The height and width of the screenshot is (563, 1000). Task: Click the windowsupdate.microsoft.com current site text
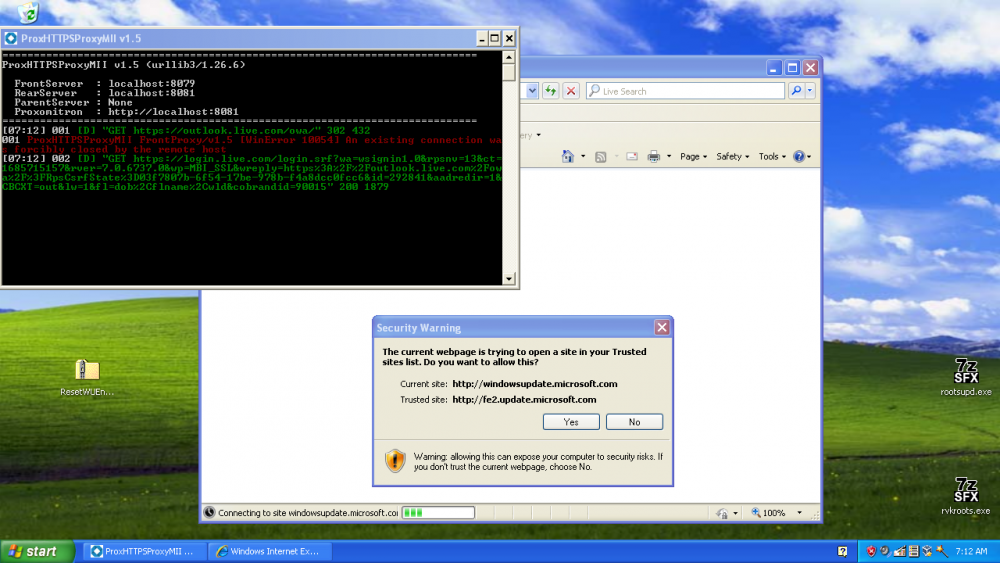click(x=534, y=384)
